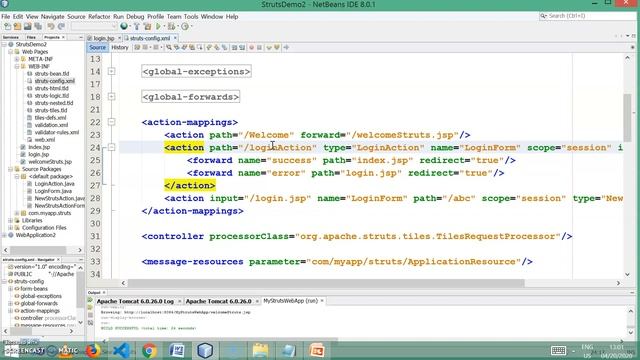Switch to the MyStrutsWebApp (run) output tab
This screenshot has height=360, width=640.
(290, 301)
